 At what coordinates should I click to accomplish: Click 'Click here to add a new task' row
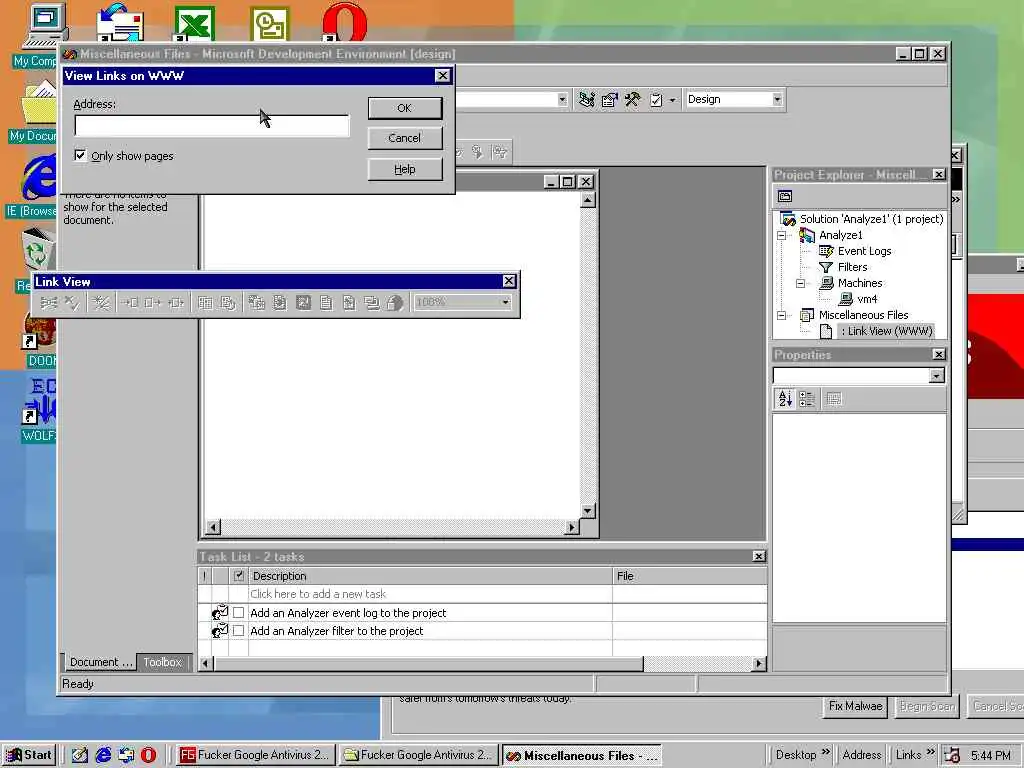click(x=430, y=594)
